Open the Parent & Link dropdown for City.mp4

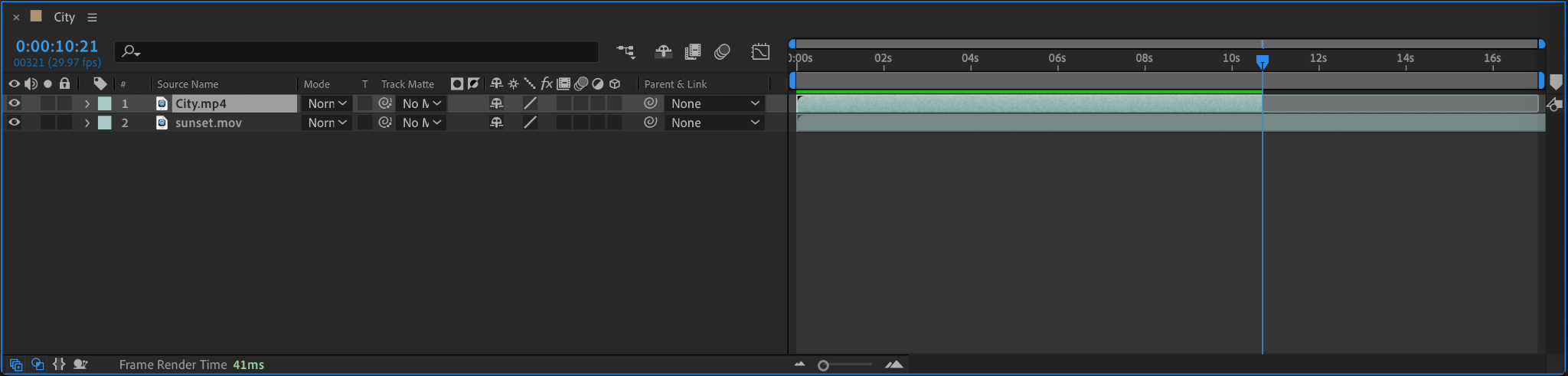pos(714,103)
